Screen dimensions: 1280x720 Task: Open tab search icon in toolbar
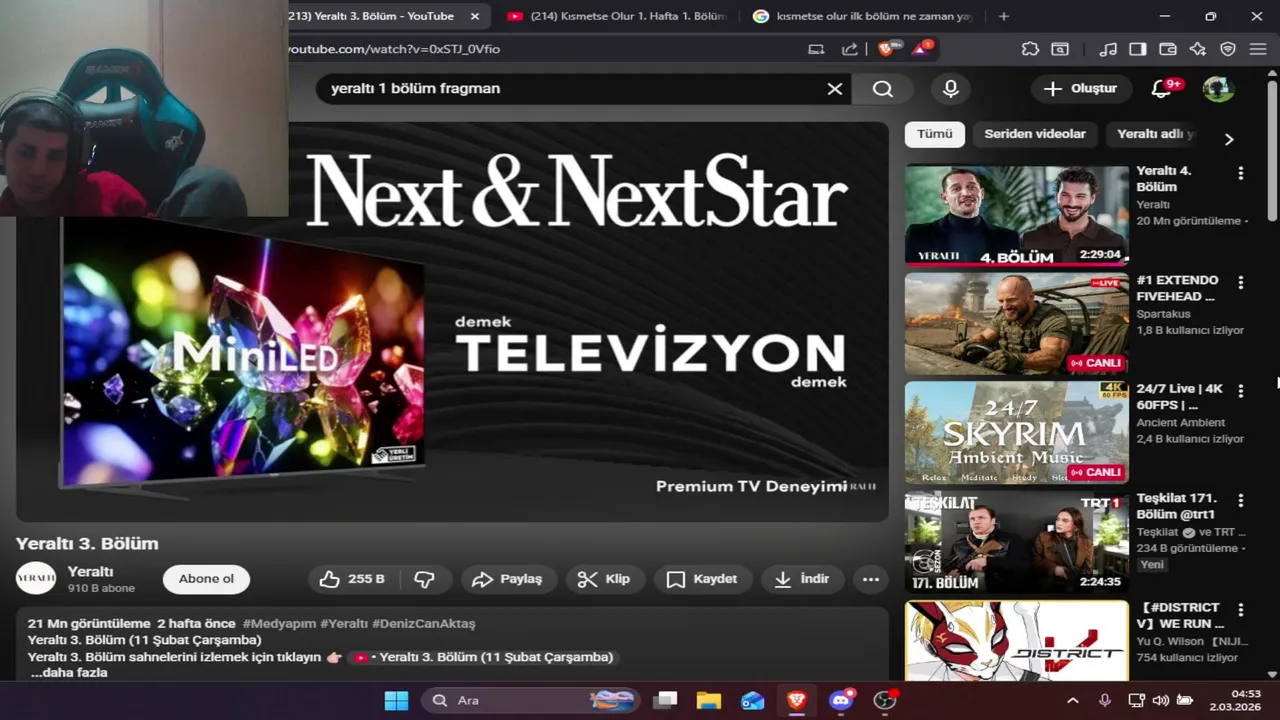click(1060, 49)
